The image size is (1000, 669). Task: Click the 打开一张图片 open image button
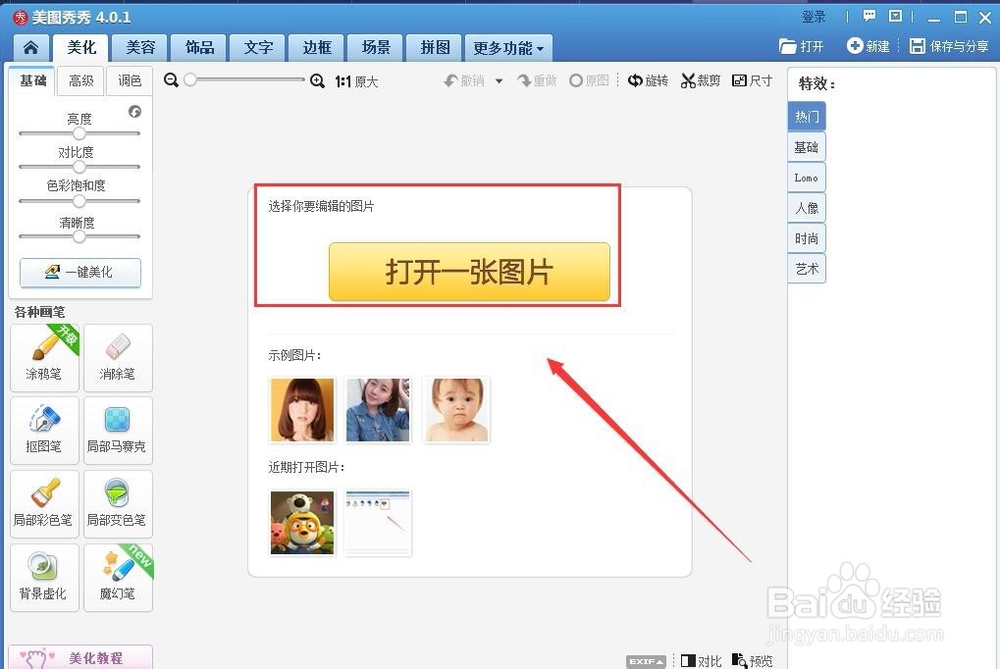click(x=470, y=272)
